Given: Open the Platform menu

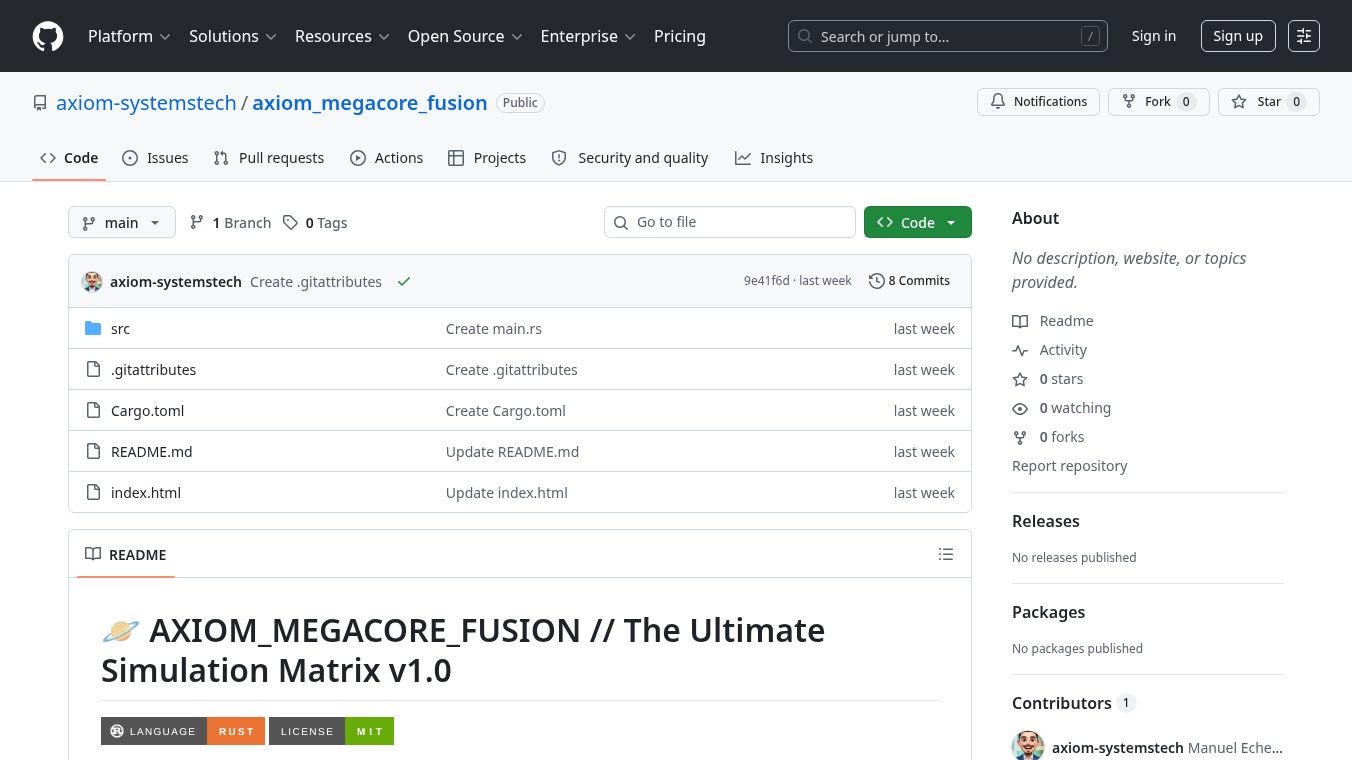Looking at the screenshot, I should pos(129,36).
